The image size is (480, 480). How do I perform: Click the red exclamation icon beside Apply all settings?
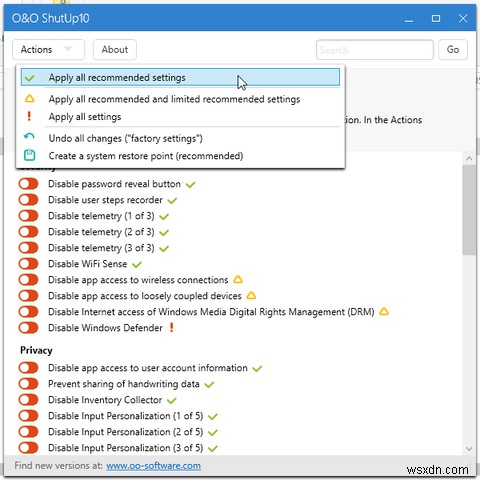click(29, 116)
